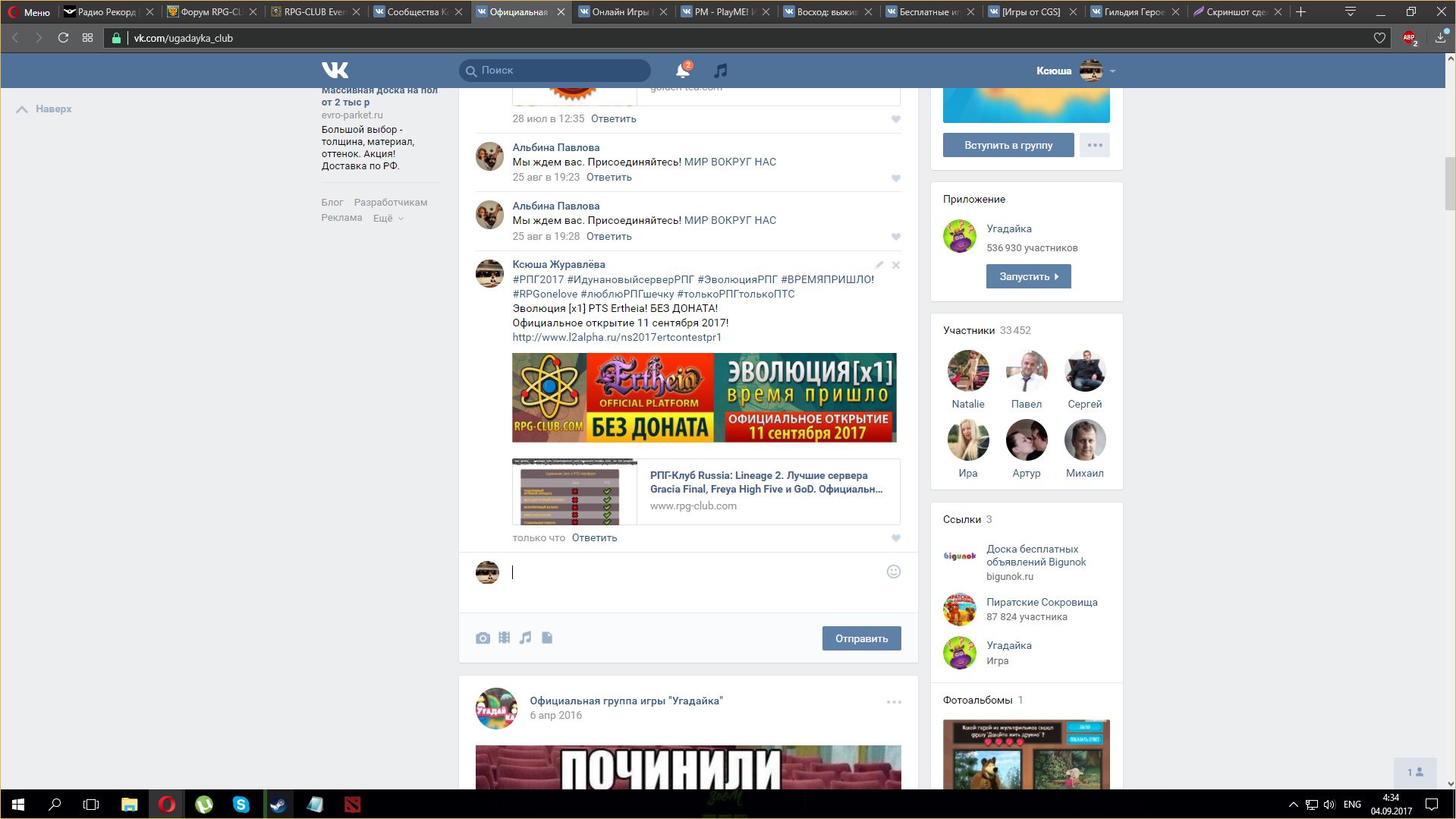The height and width of the screenshot is (819, 1456).
Task: Like the comment dated 25 авг в 19:23
Action: (x=896, y=178)
